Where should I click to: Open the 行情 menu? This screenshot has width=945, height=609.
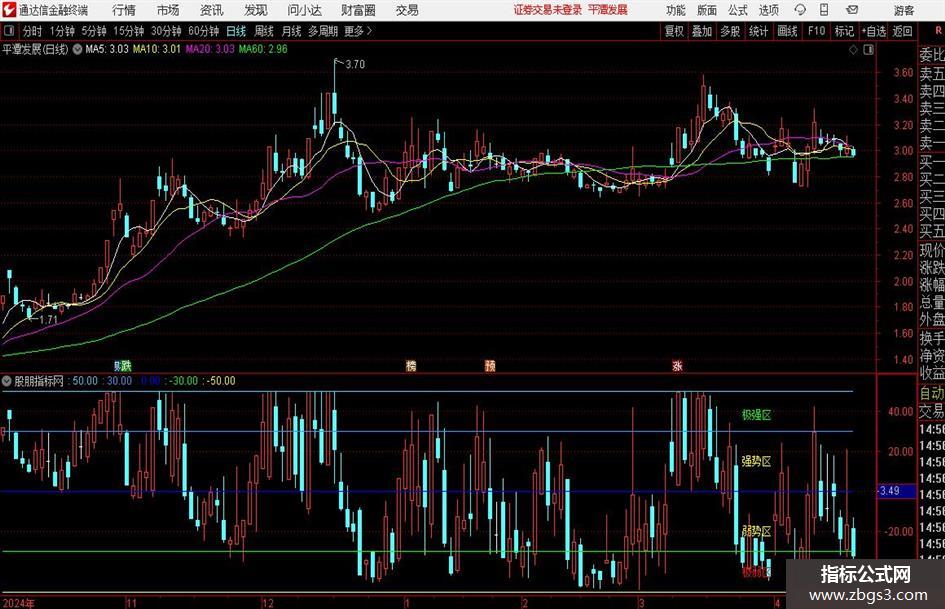[124, 10]
